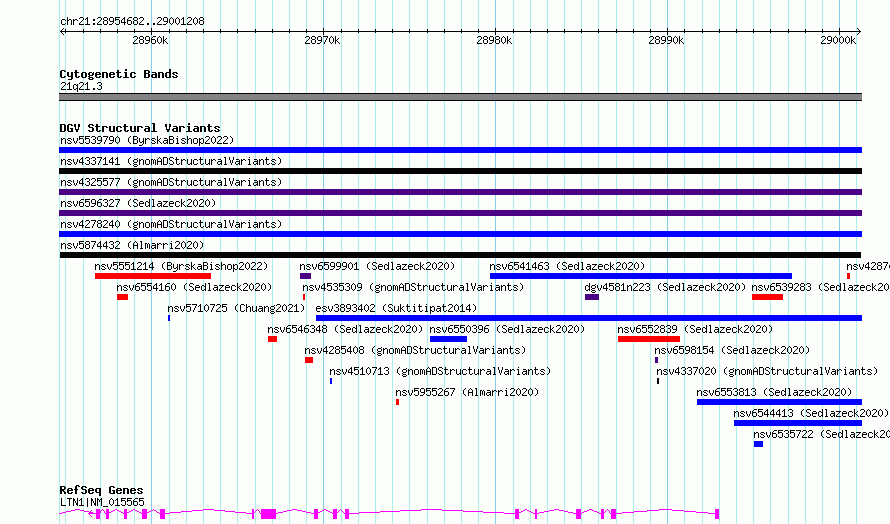Click the blue nsv6544413 bar
Viewport: 890px width, 524px height.
coord(798,423)
